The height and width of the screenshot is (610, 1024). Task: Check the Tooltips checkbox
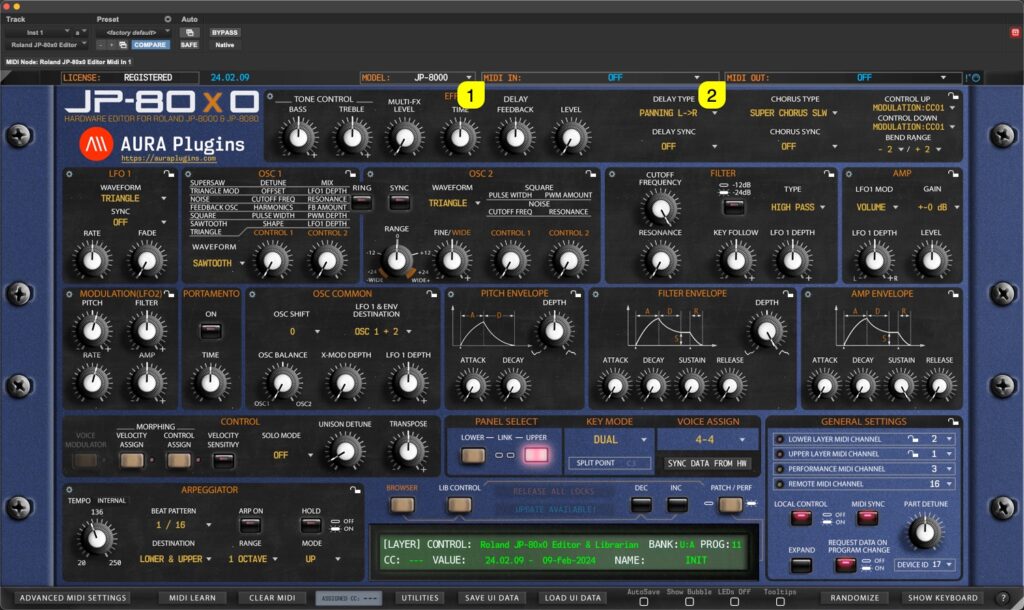[780, 602]
